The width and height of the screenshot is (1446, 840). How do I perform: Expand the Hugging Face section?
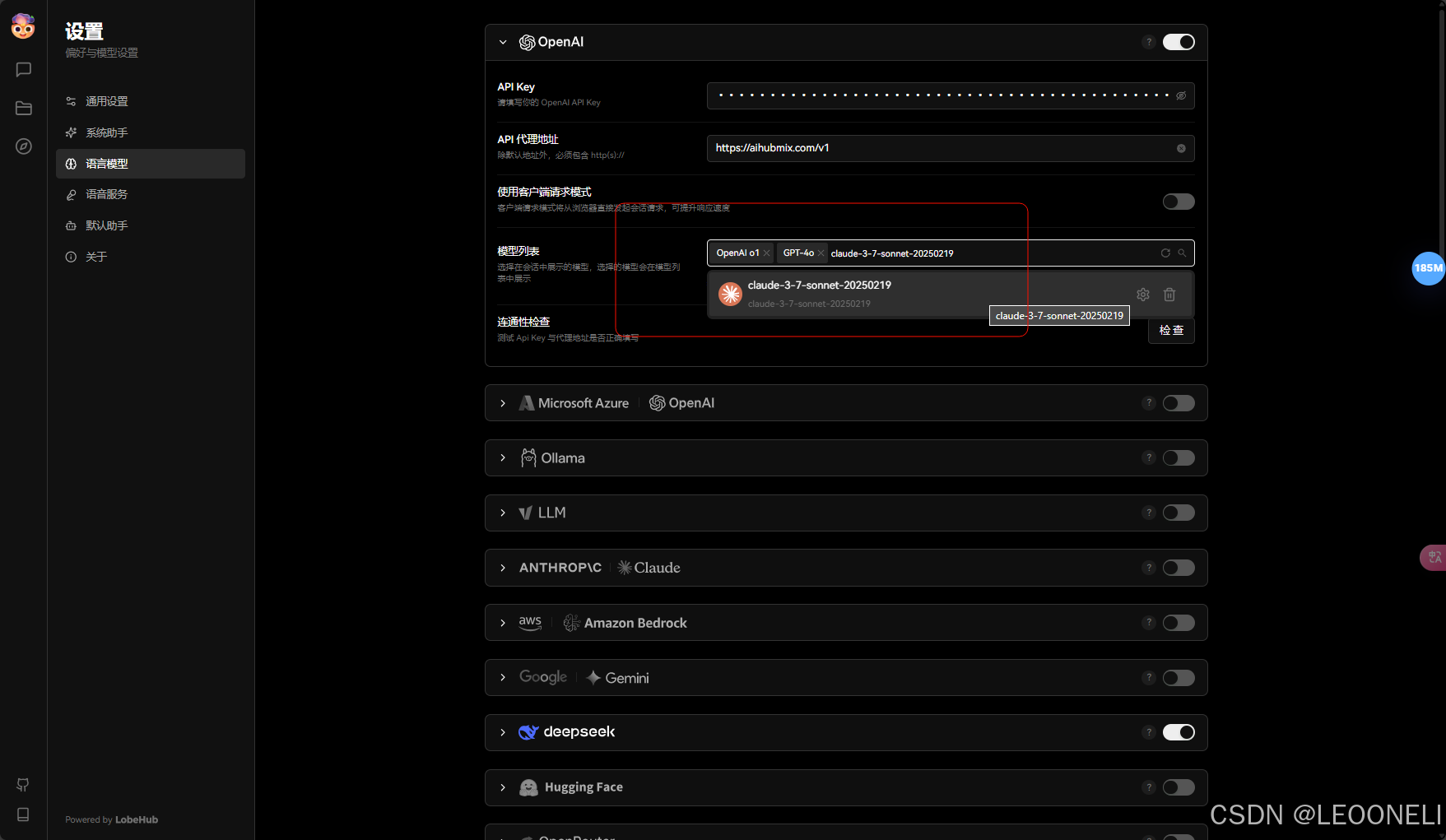(x=503, y=787)
